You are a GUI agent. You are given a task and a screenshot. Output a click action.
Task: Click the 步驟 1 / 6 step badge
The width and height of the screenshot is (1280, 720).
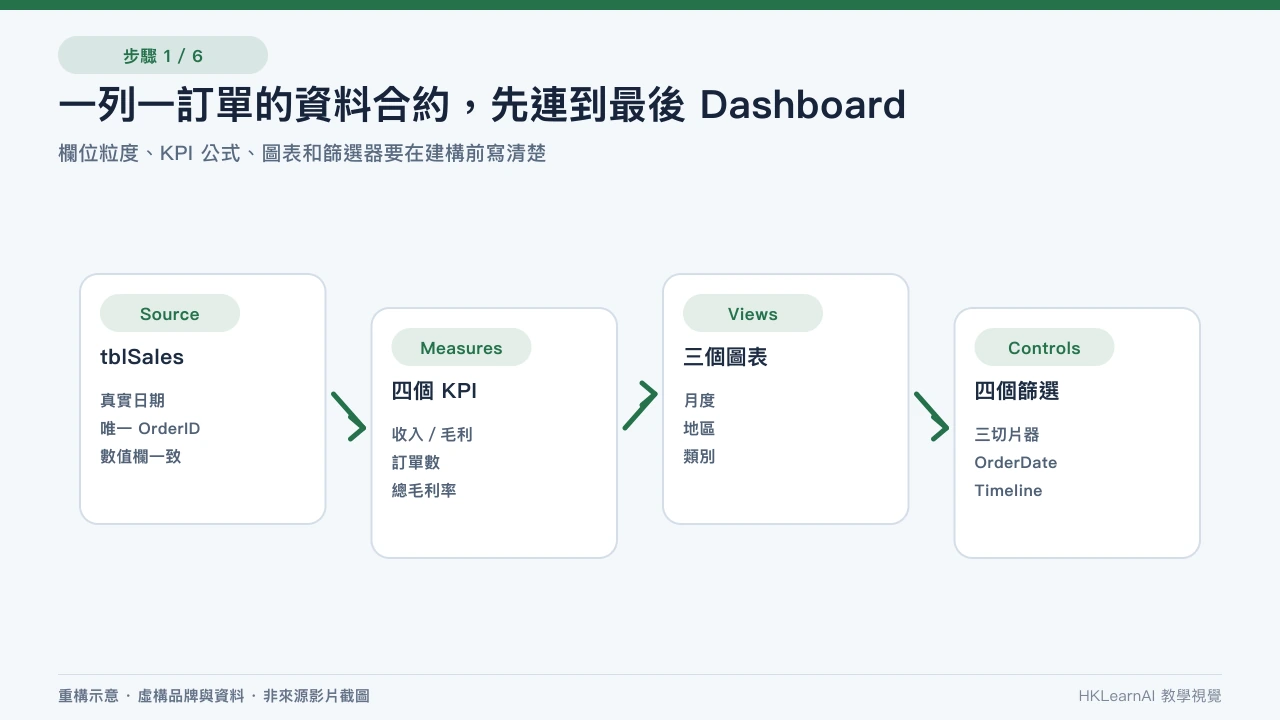(163, 56)
